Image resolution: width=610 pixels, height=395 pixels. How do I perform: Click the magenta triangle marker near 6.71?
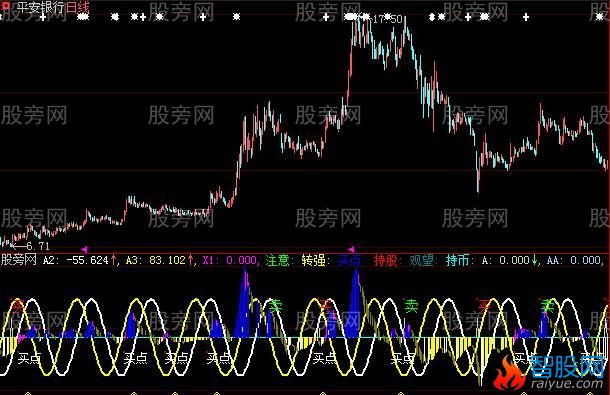click(x=84, y=249)
